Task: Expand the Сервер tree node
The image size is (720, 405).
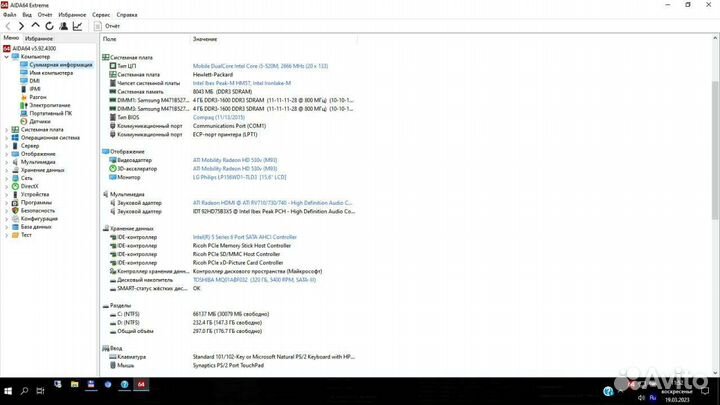Action: pyautogui.click(x=6, y=146)
